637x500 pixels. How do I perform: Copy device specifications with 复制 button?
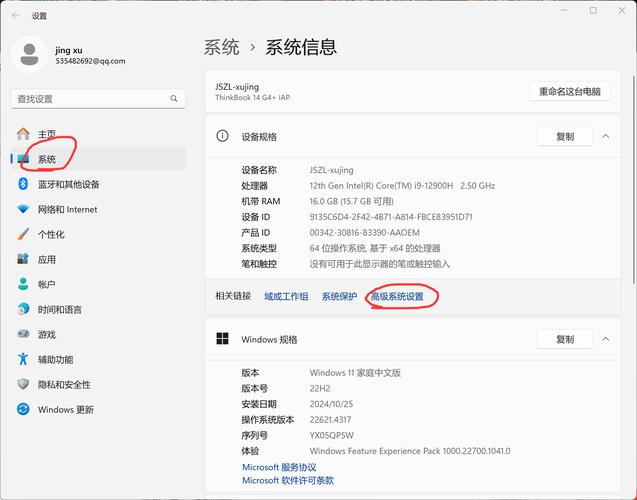565,136
